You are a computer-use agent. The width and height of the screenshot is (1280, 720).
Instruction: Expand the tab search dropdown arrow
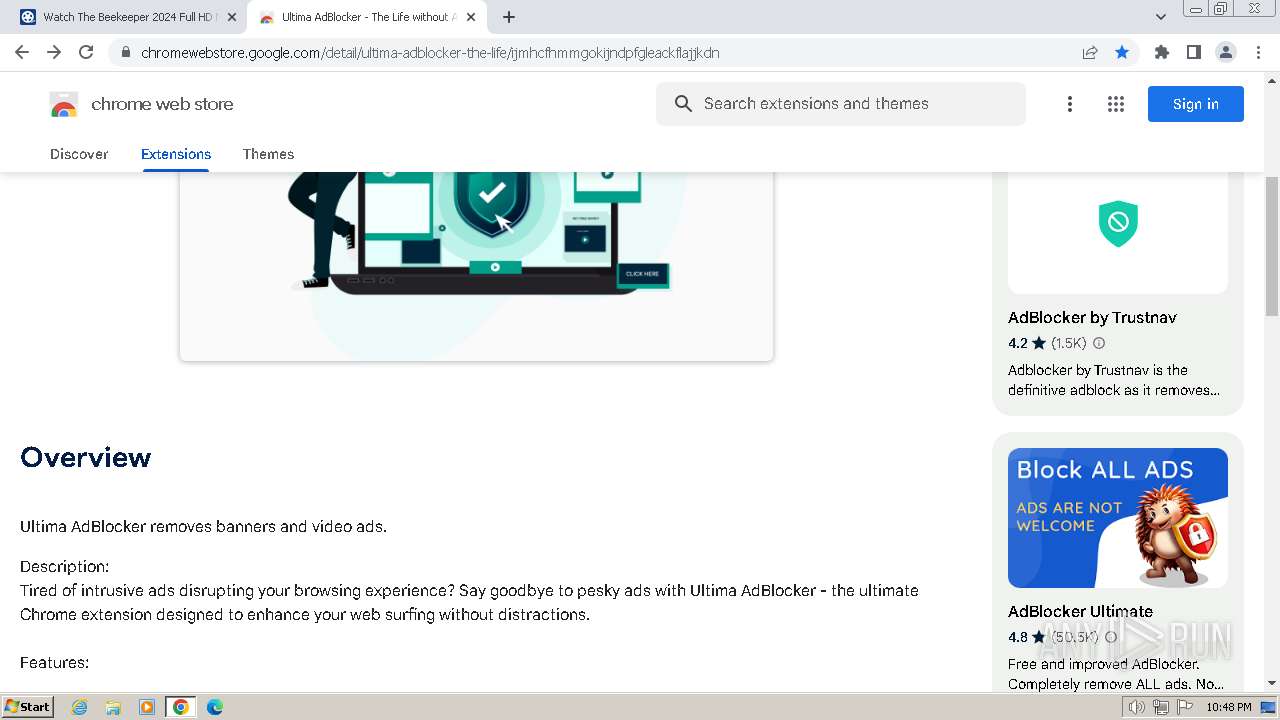pos(1160,17)
